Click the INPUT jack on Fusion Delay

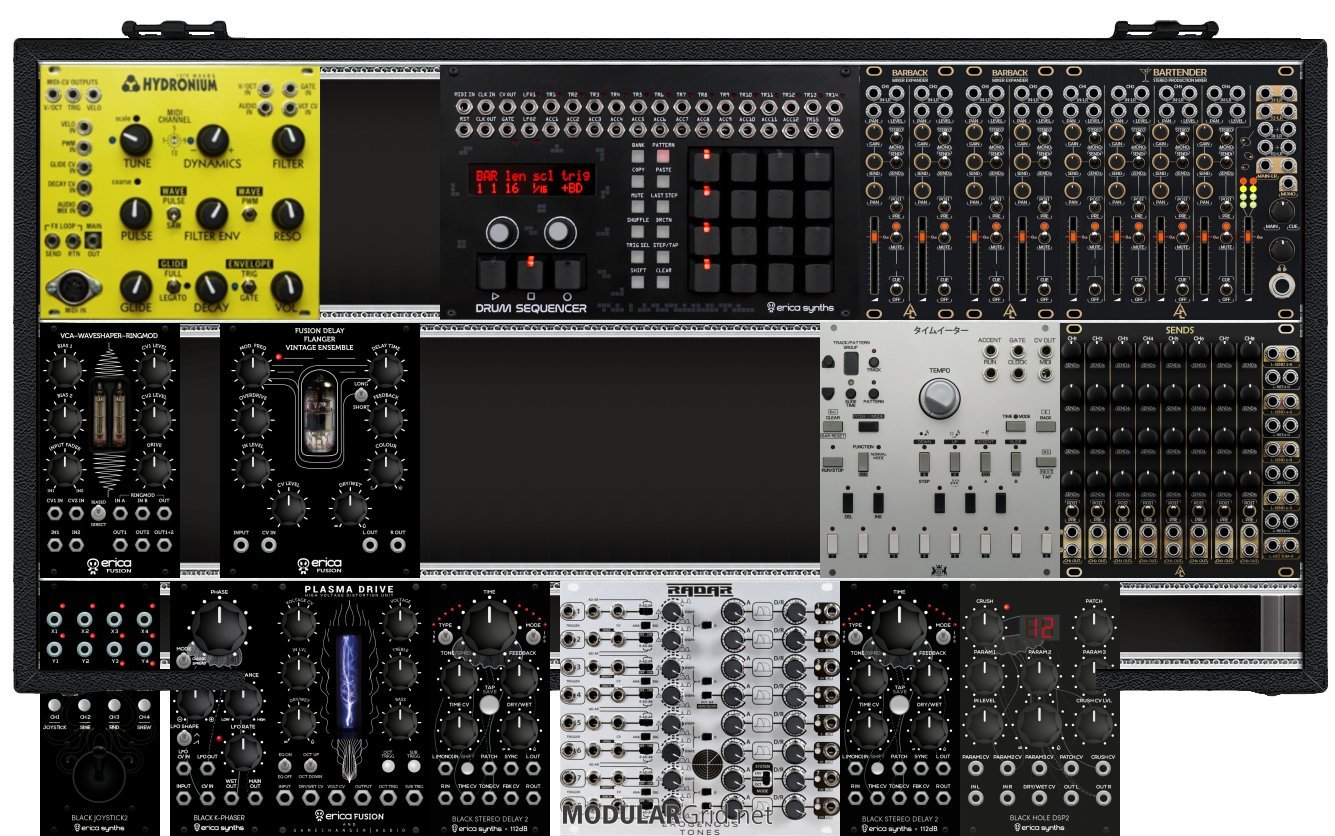click(241, 547)
